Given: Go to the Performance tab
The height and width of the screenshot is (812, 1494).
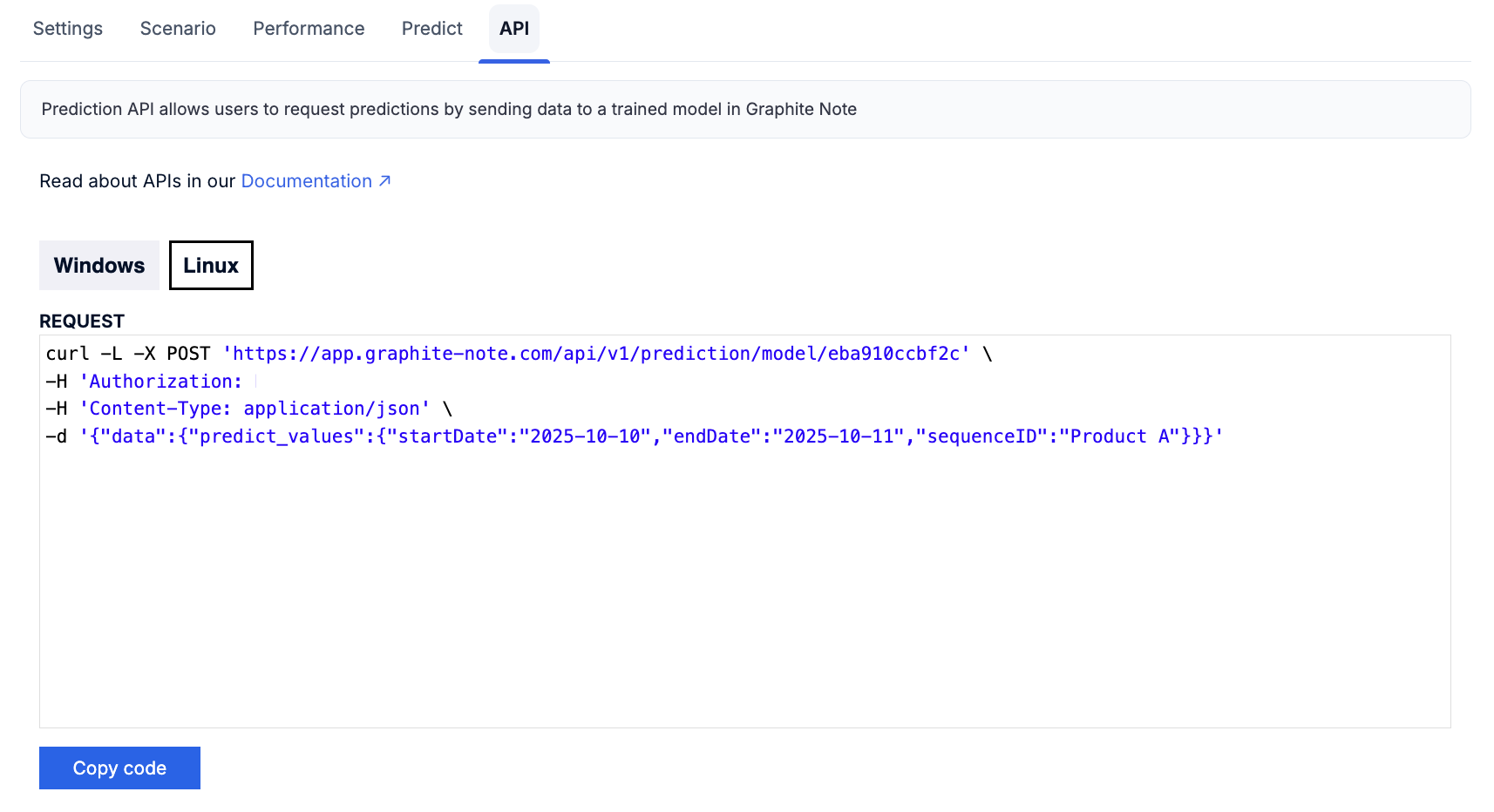Looking at the screenshot, I should coord(309,29).
